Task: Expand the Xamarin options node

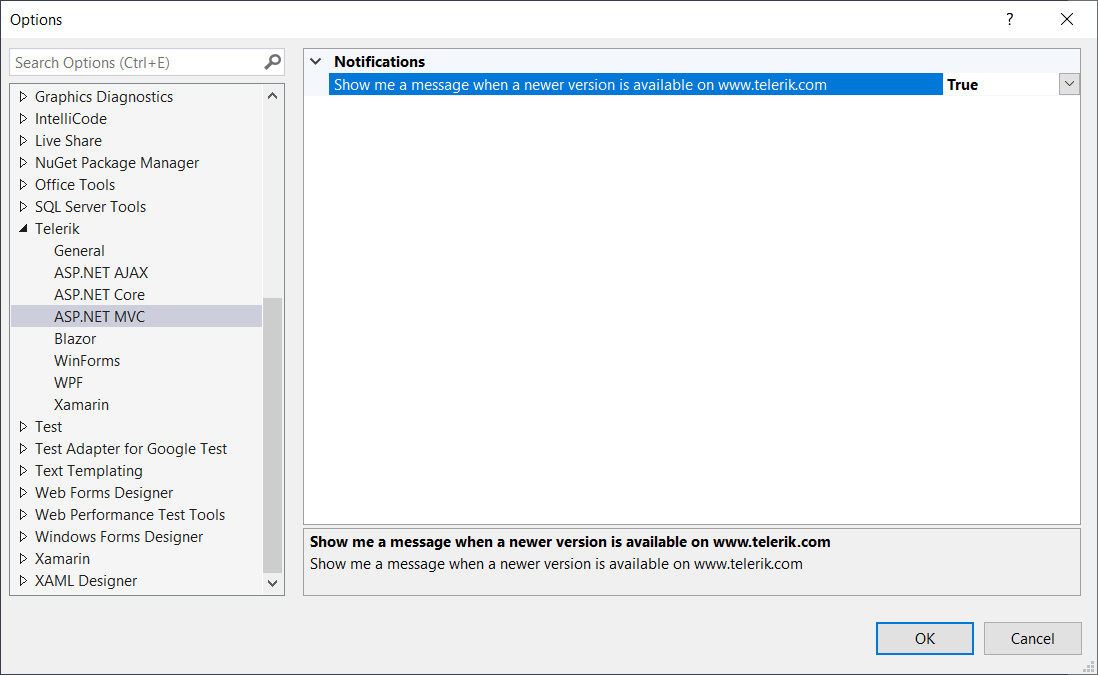Action: tap(23, 558)
